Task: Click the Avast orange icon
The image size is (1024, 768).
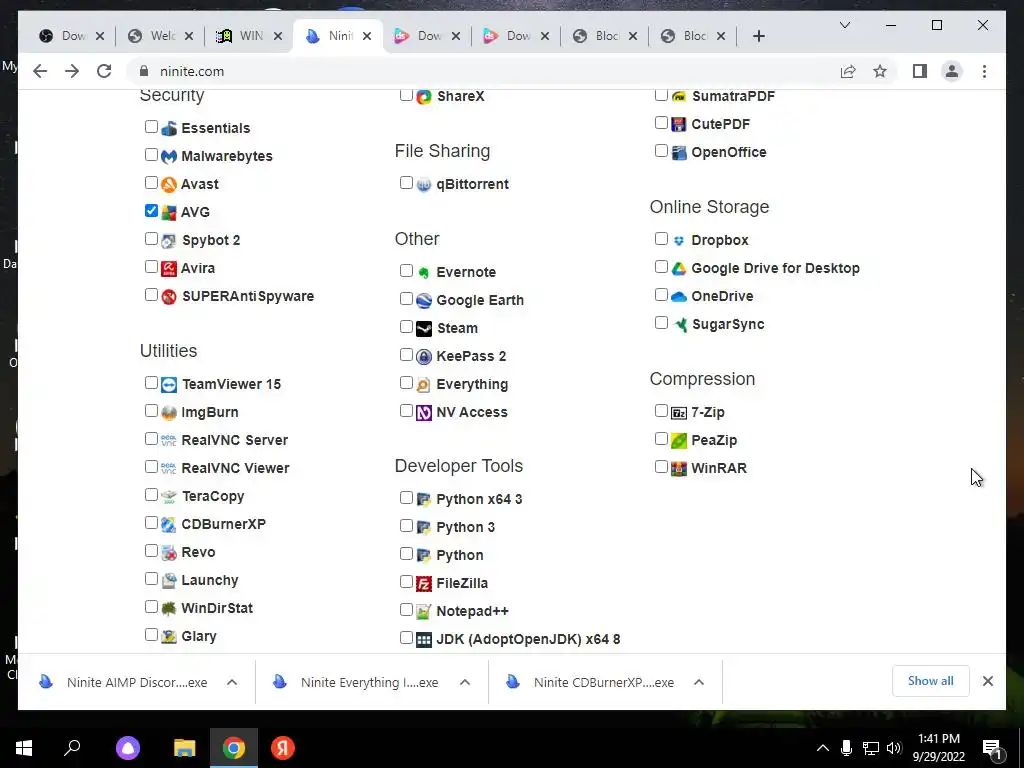Action: [168, 184]
